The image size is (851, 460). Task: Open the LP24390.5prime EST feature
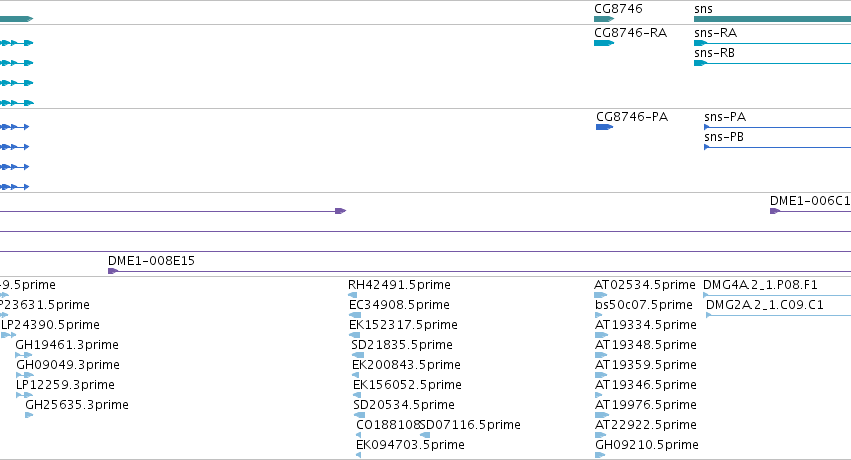coord(9,335)
